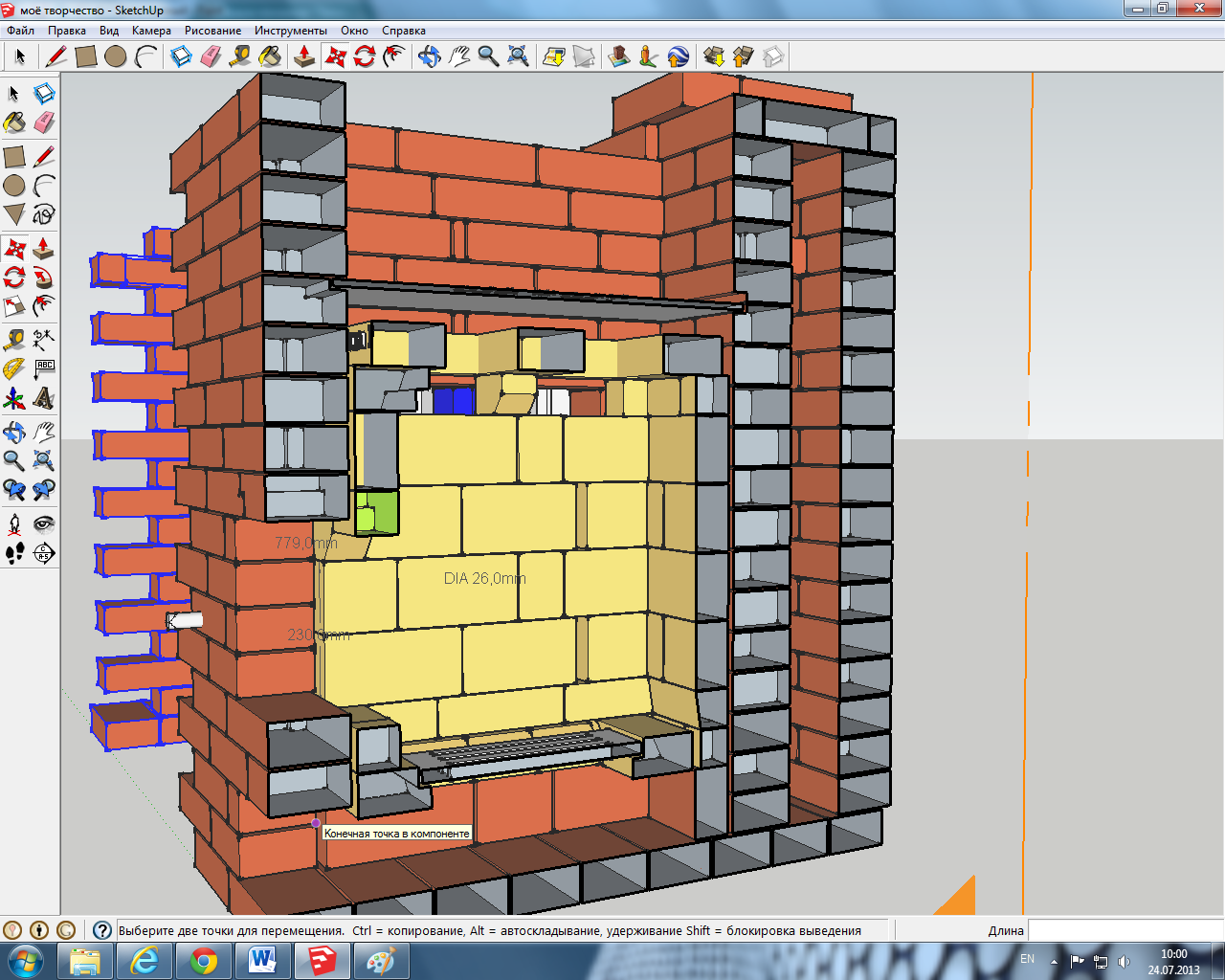Viewport: 1225px width, 980px height.
Task: Select the Look Around eye tool
Action: click(44, 523)
